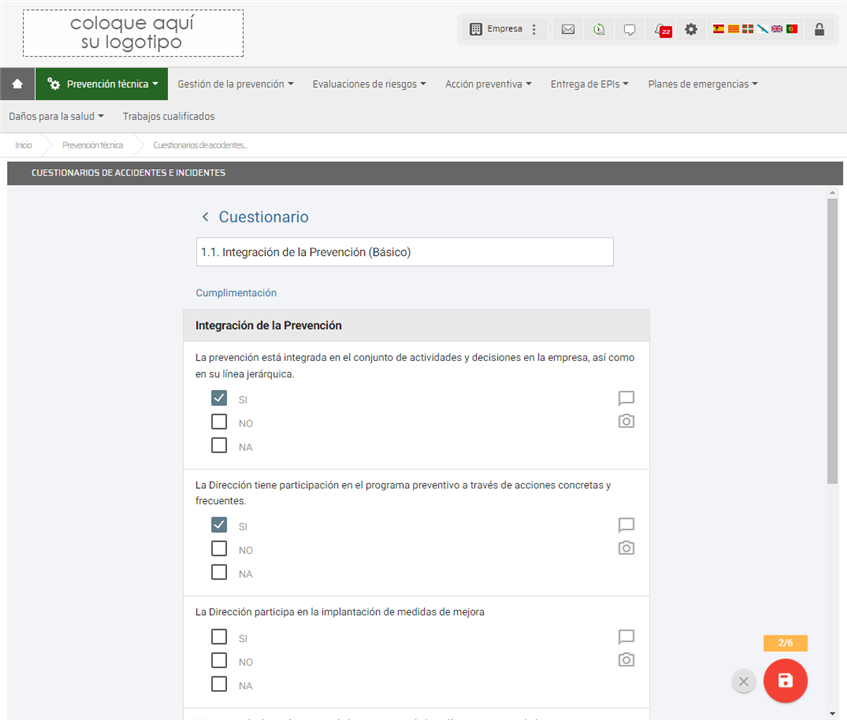847x720 pixels.
Task: Open the chat message icon in header
Action: pyautogui.click(x=629, y=29)
